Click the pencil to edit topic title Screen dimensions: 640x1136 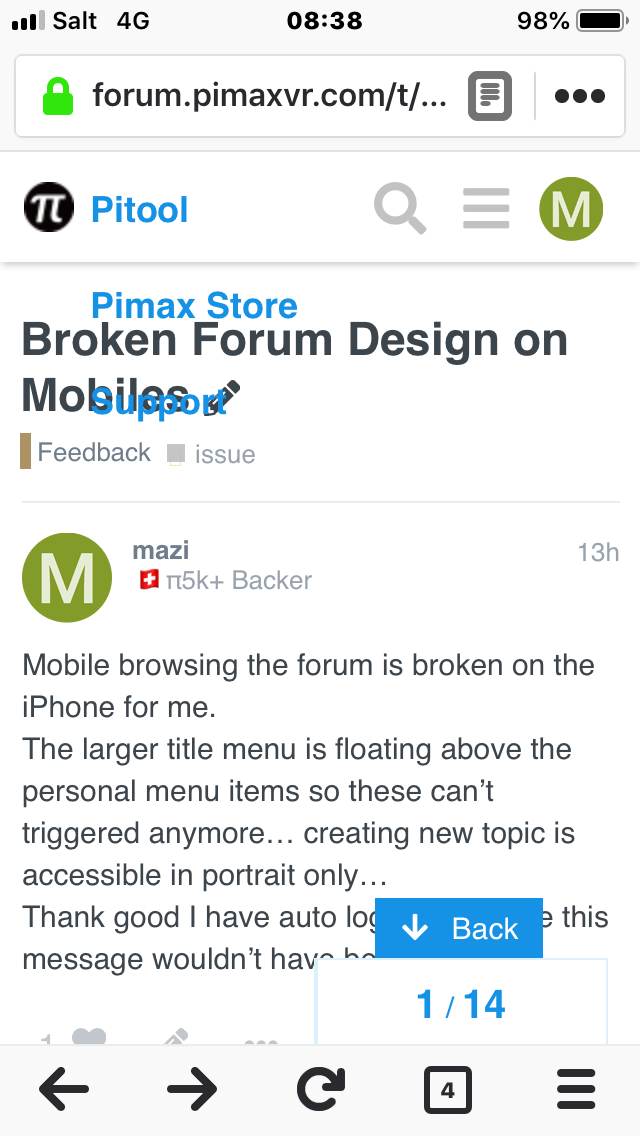[x=225, y=396]
